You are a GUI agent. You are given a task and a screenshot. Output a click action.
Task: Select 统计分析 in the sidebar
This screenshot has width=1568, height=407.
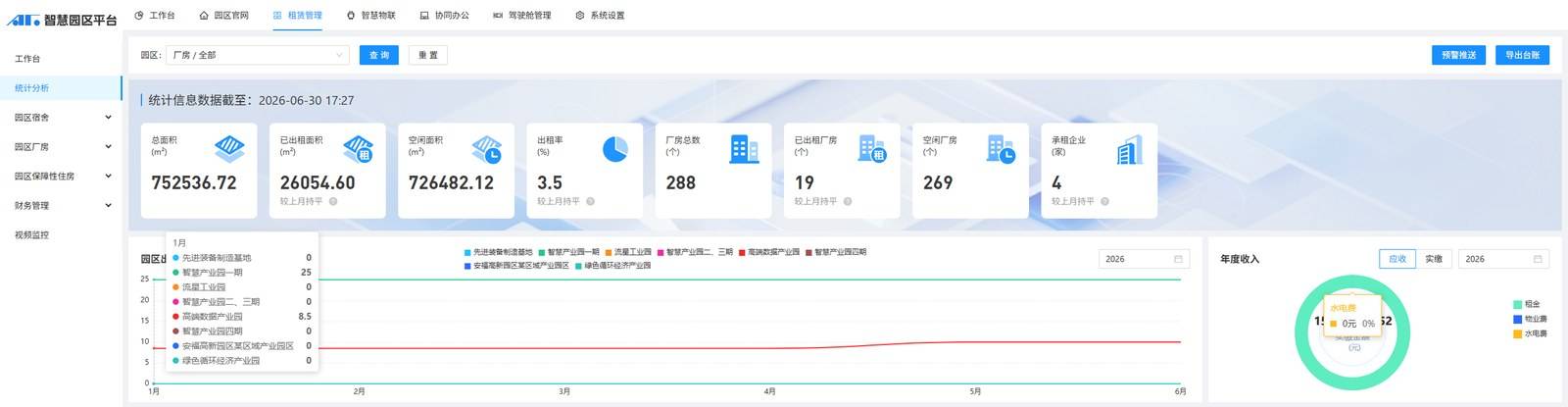tap(61, 88)
